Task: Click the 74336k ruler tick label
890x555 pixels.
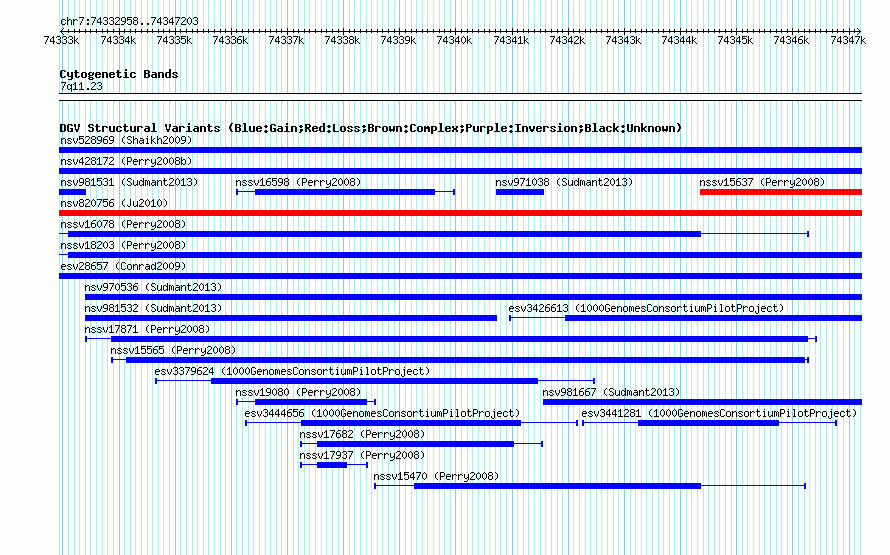Action: (x=230, y=40)
